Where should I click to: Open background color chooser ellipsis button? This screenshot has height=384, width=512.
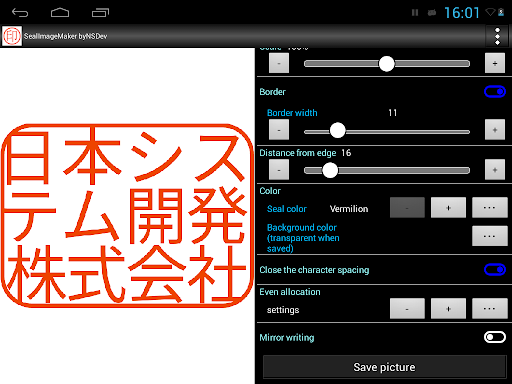[489, 236]
